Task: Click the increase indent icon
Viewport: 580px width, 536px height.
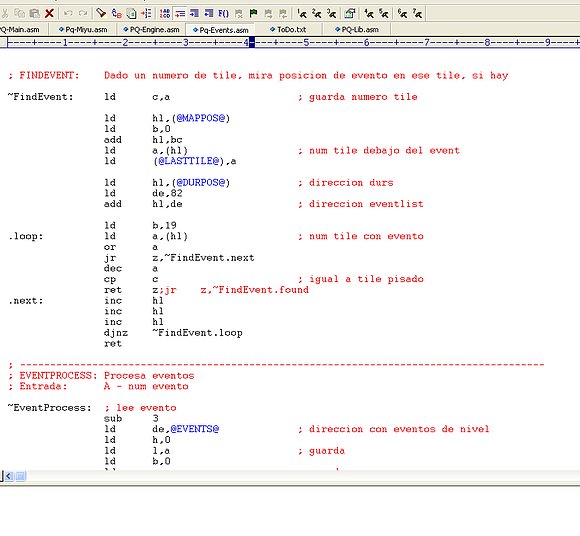Action: pyautogui.click(x=194, y=14)
